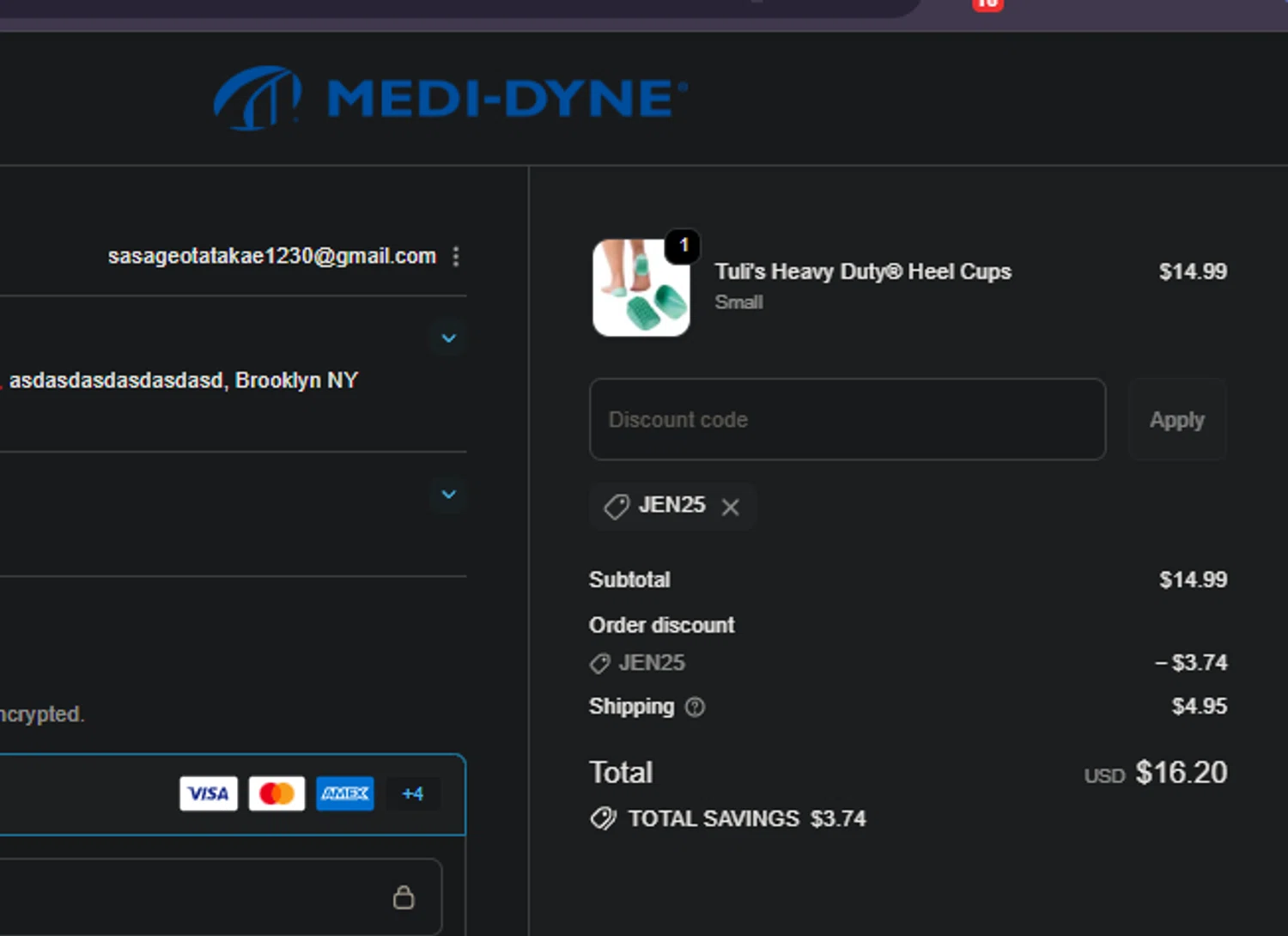Click the Total Savings tag icon
This screenshot has height=936, width=1288.
pos(604,818)
